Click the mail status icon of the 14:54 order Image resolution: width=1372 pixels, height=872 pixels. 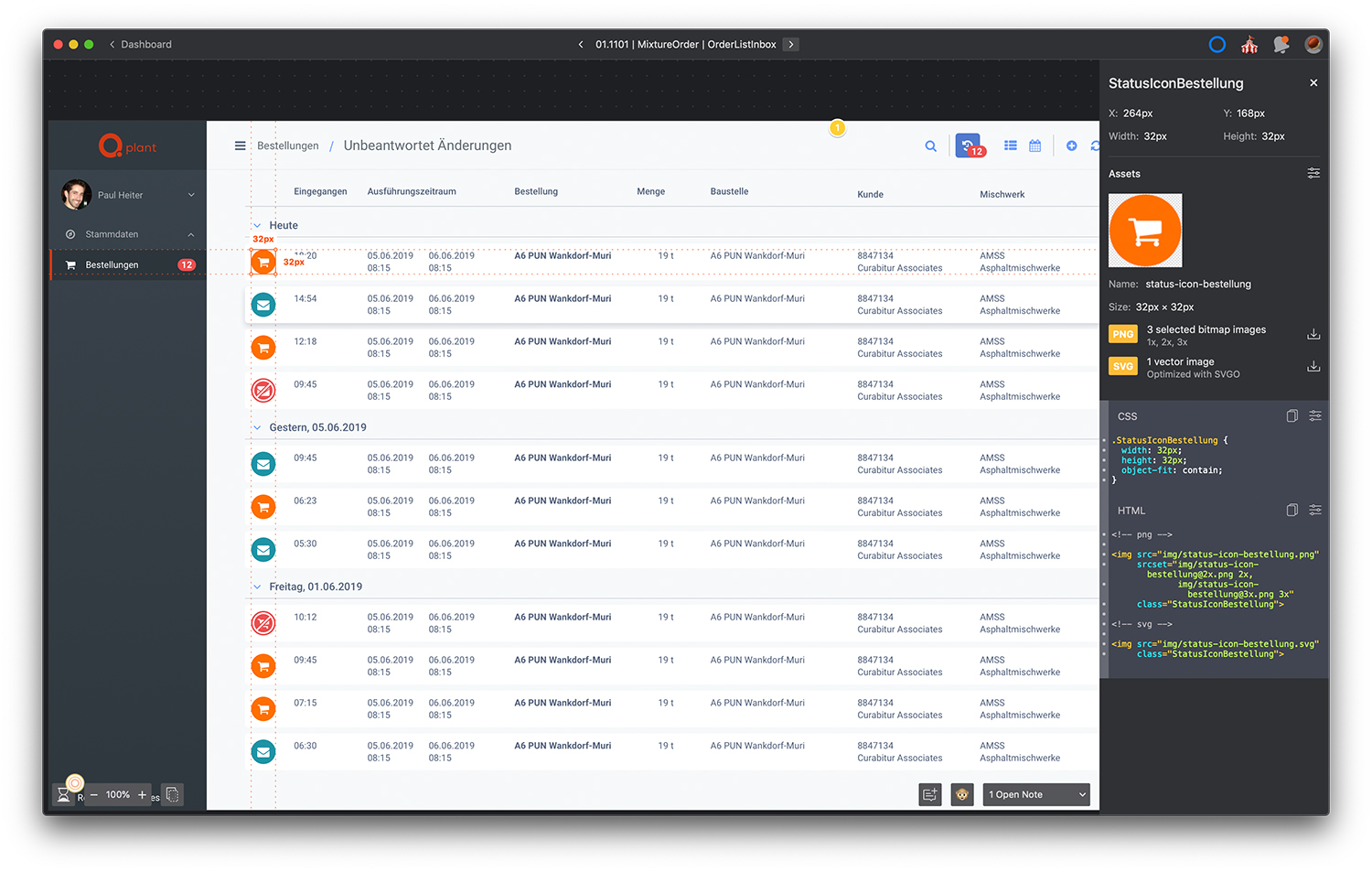pyautogui.click(x=263, y=305)
